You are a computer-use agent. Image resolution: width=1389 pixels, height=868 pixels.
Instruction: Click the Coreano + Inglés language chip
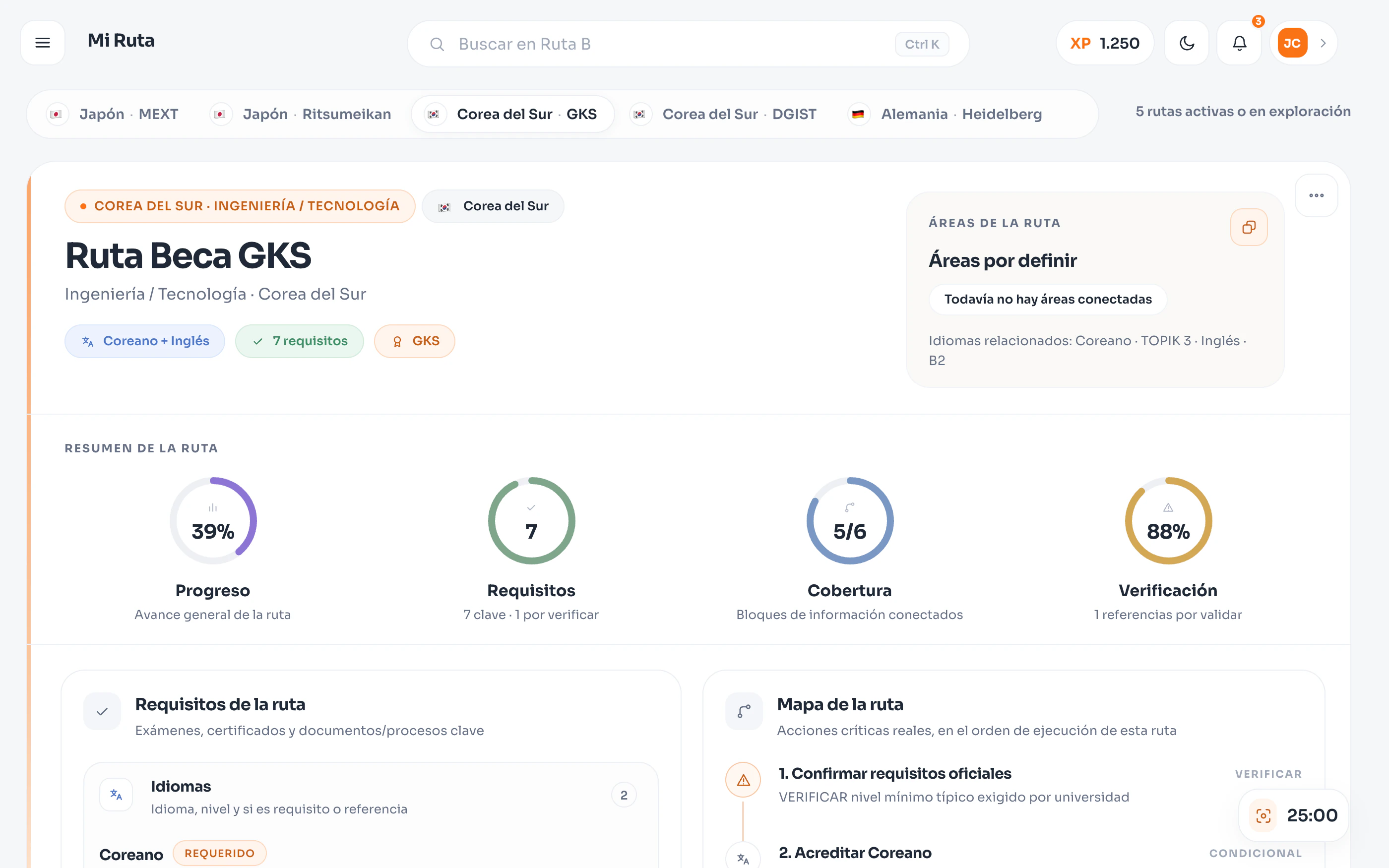point(145,341)
